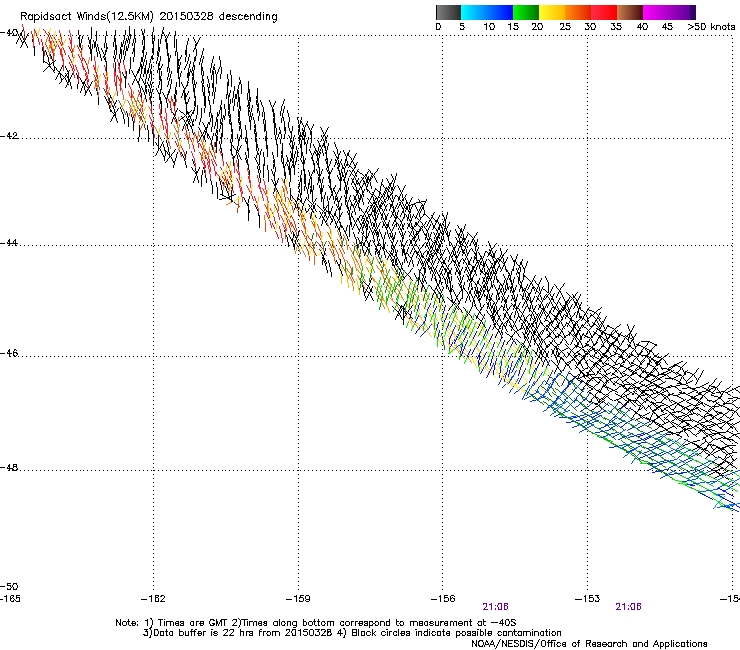Click the -156 longitude axis label
The image size is (740, 650).
[443, 599]
